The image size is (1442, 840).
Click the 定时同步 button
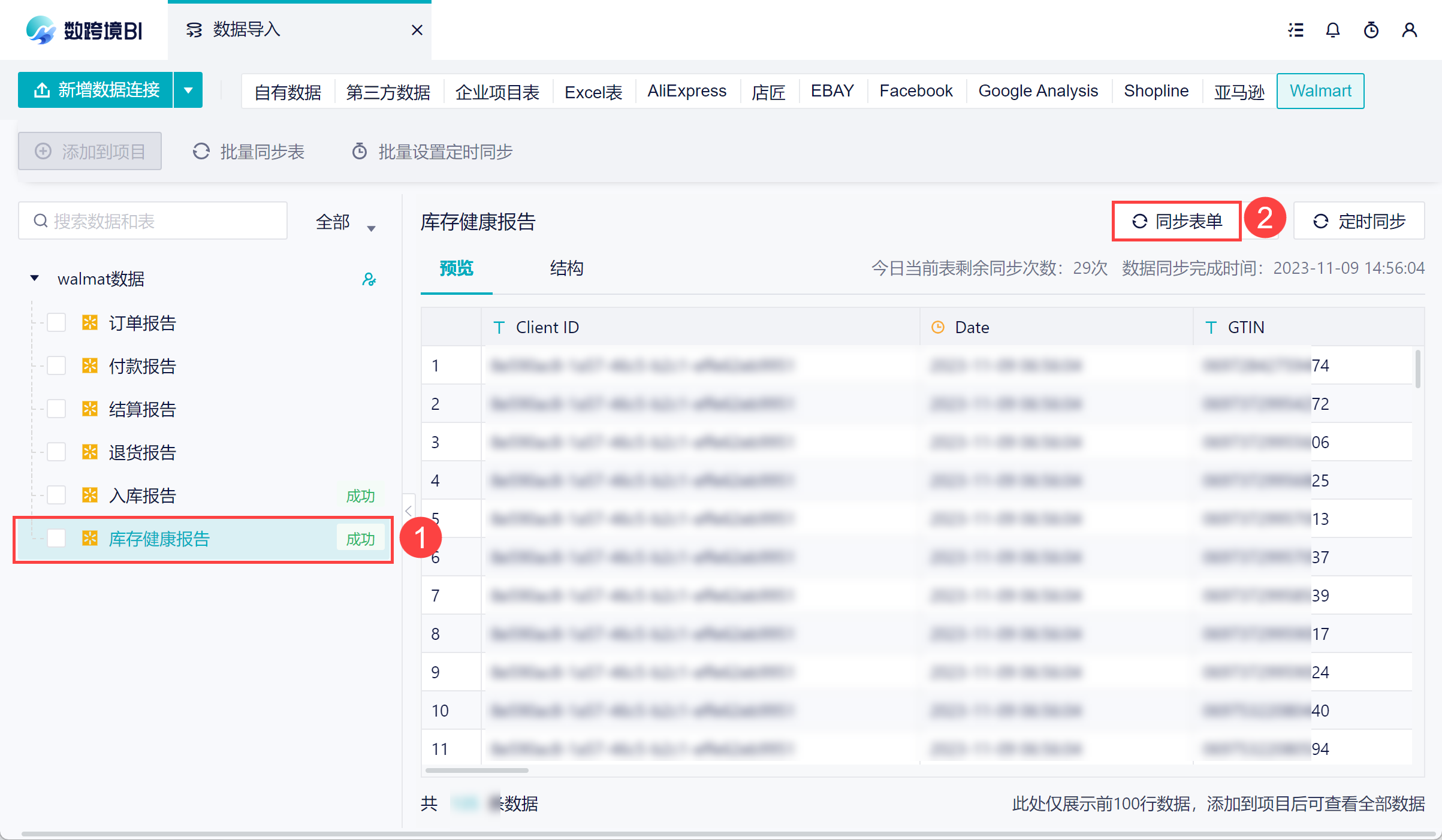coord(1359,222)
